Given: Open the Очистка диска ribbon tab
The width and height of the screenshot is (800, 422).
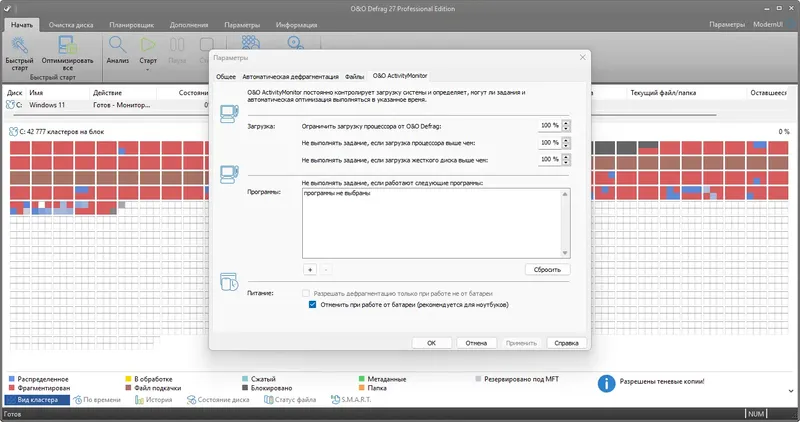Looking at the screenshot, I should (71, 24).
